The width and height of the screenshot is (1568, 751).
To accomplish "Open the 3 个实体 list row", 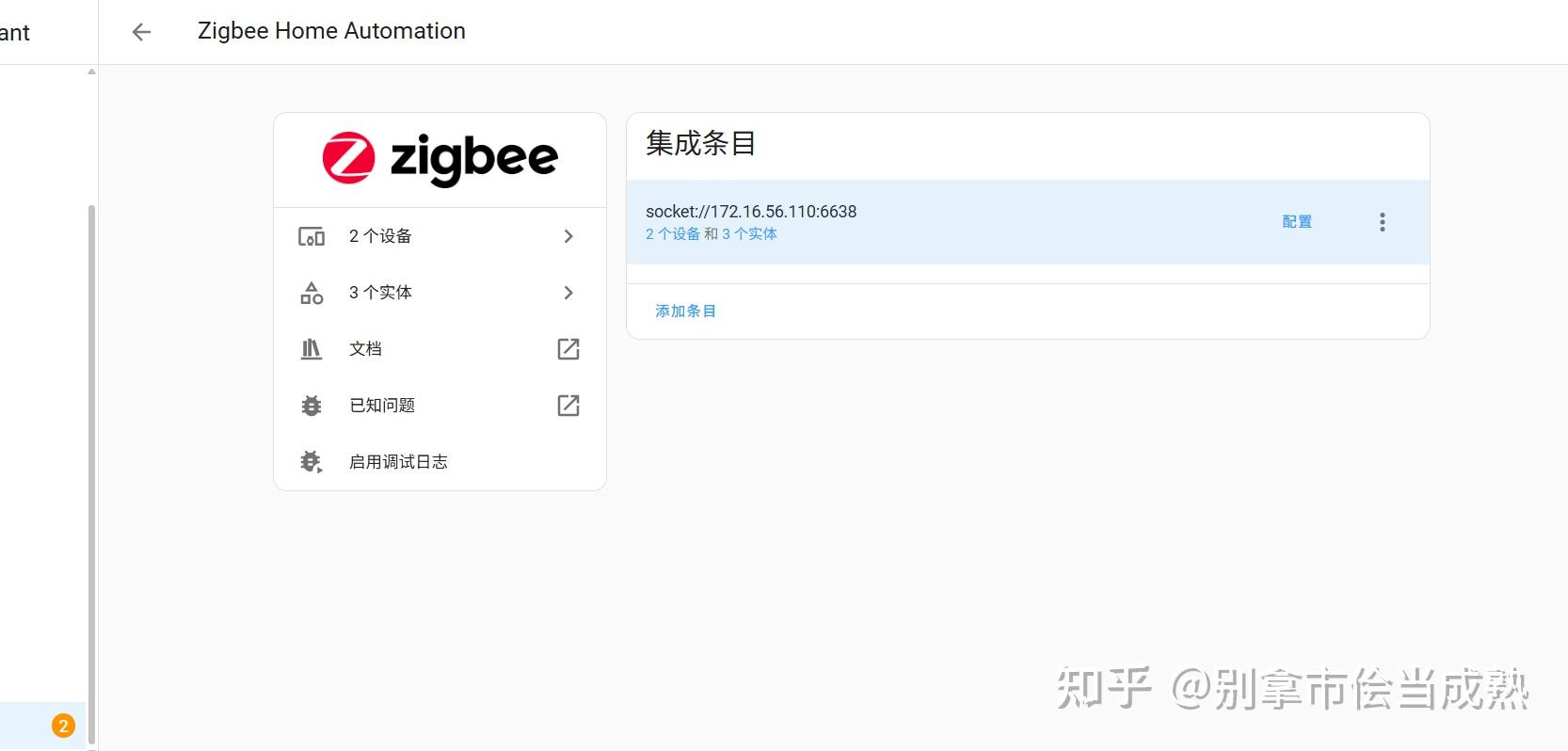I will coord(440,293).
